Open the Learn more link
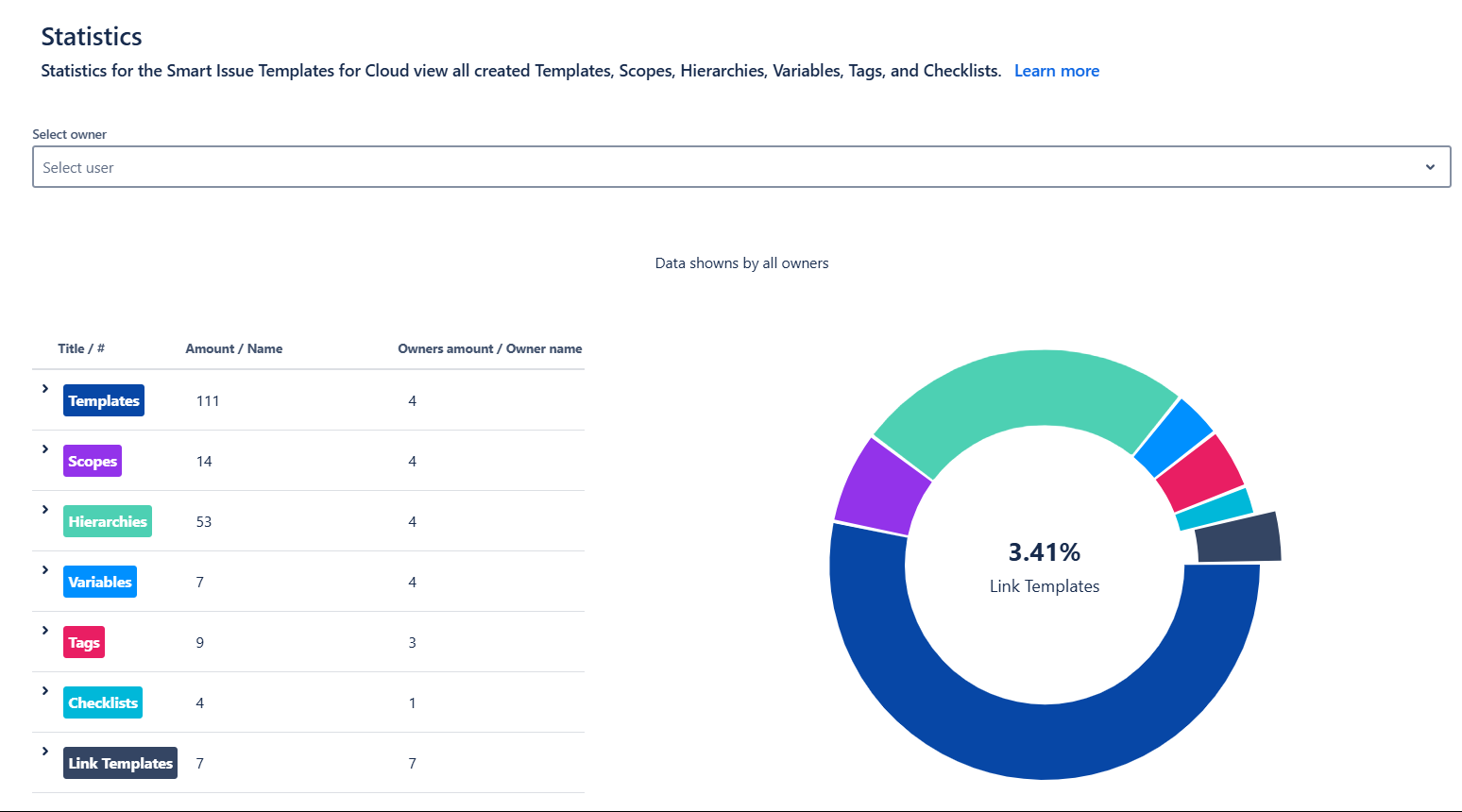 1056,71
